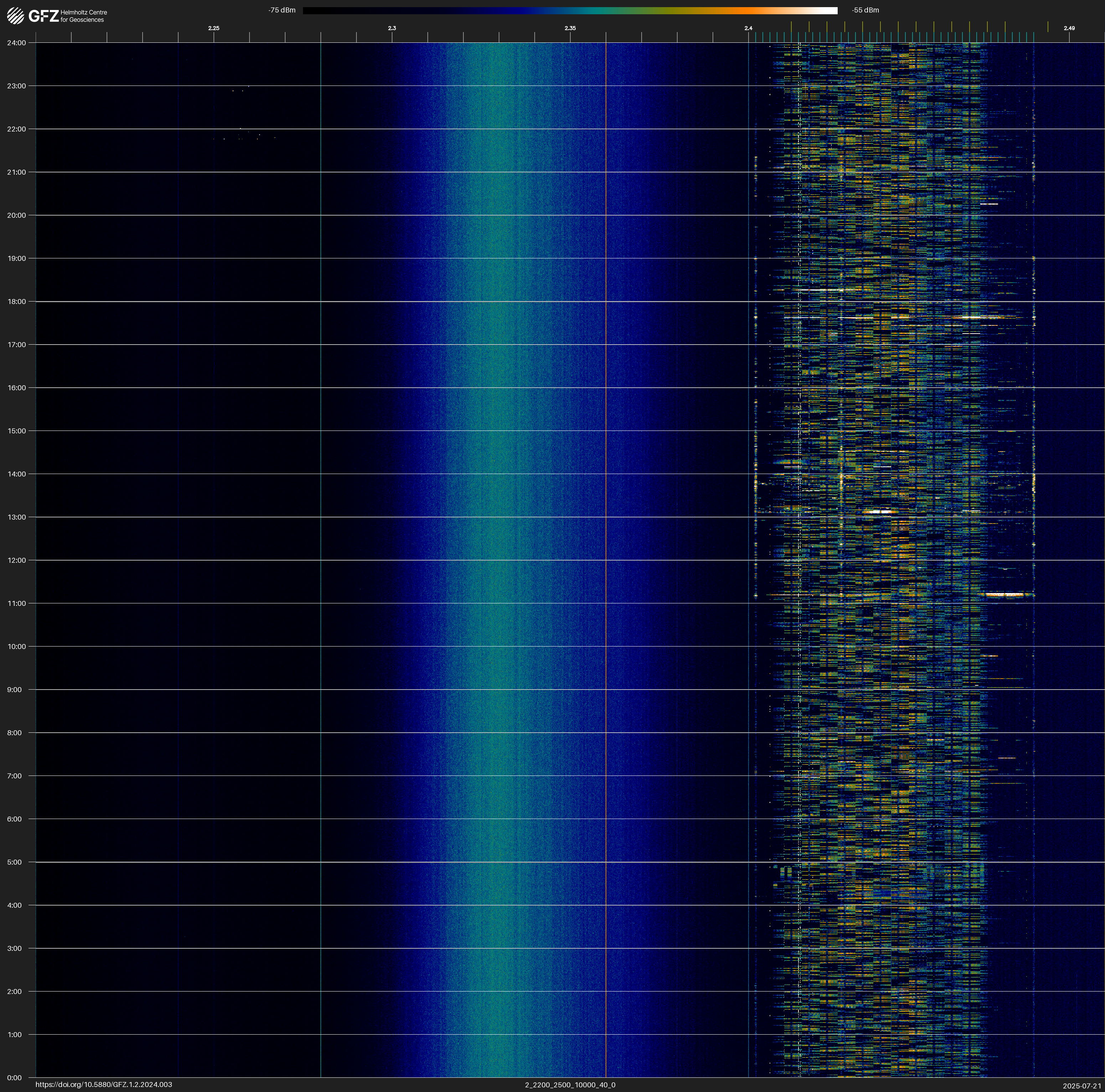Click the 0:00 time axis label
The image size is (1105, 1092).
coord(14,1078)
